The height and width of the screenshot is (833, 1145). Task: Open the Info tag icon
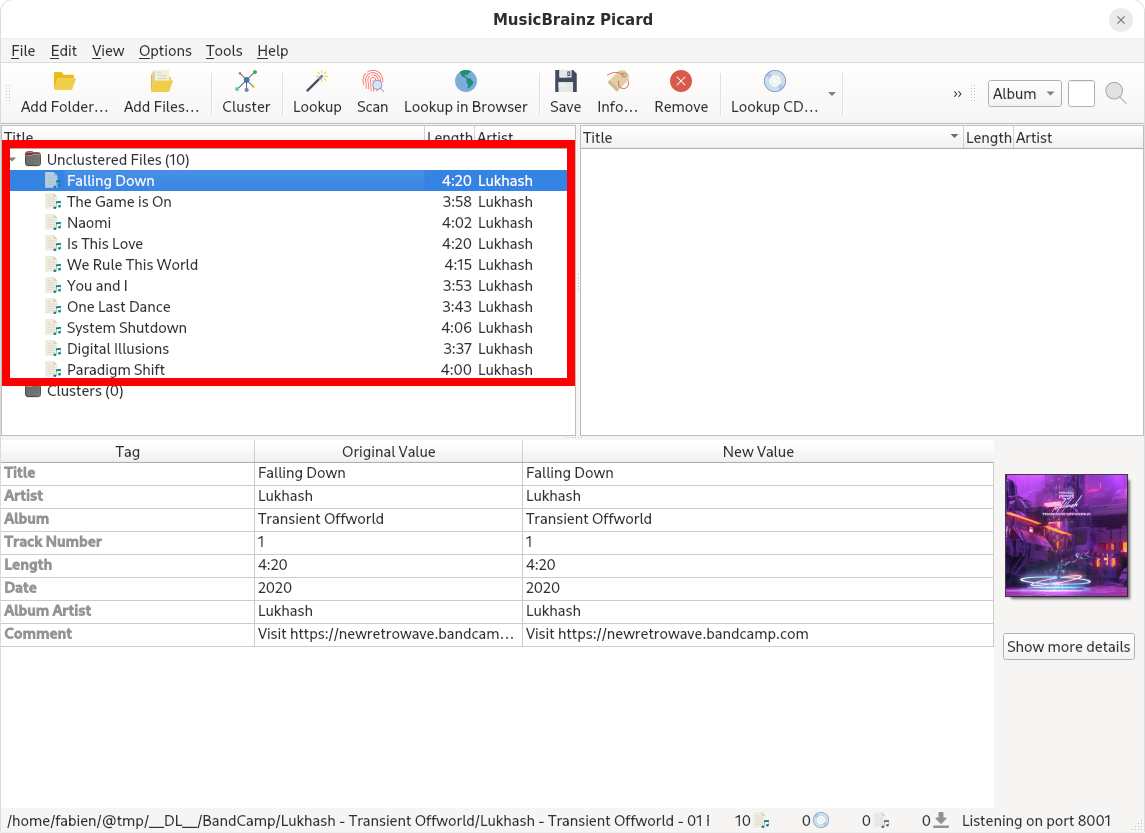pos(617,82)
